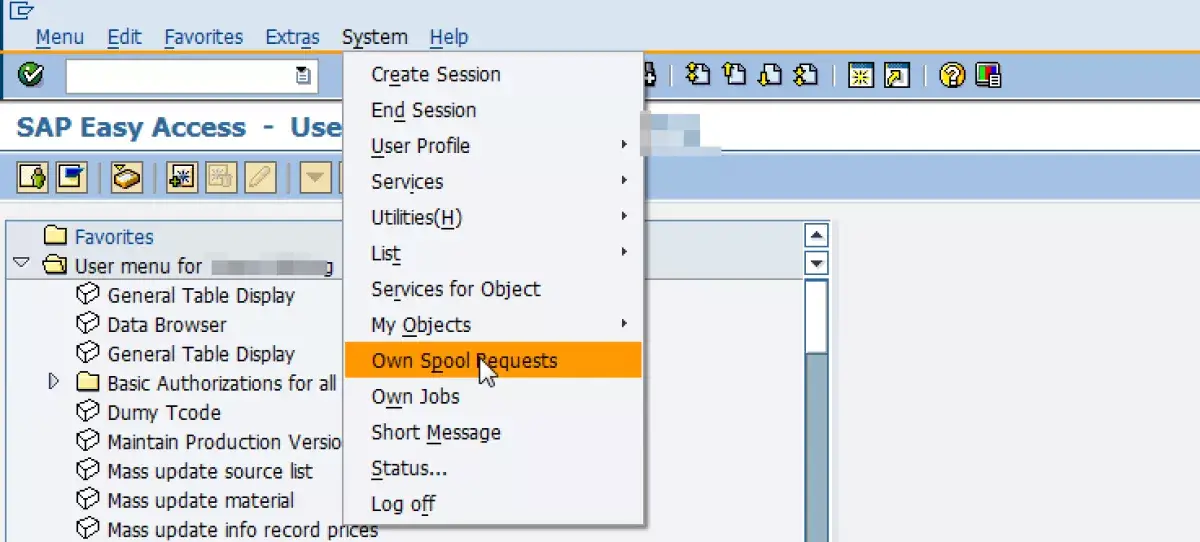Open the Extras menu

(x=292, y=37)
